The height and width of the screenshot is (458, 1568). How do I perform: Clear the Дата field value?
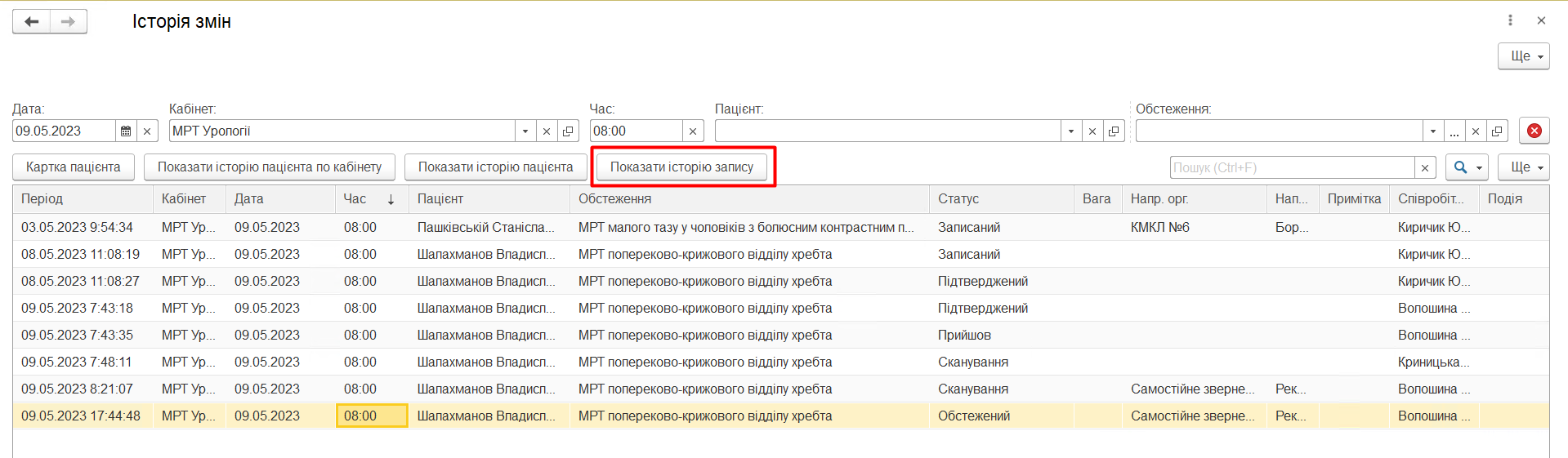point(147,131)
